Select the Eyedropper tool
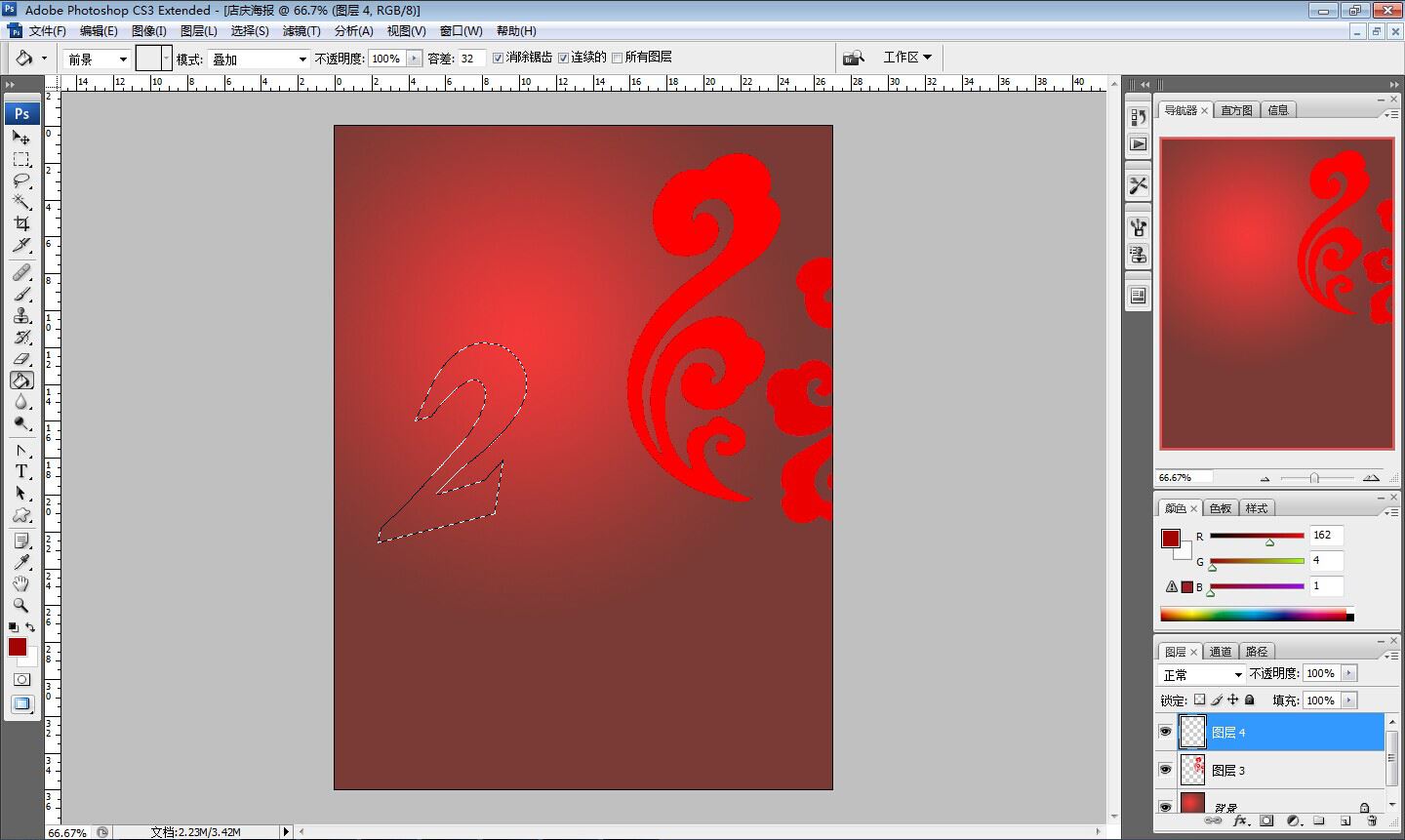Screen dimensions: 1405x840 [21, 562]
